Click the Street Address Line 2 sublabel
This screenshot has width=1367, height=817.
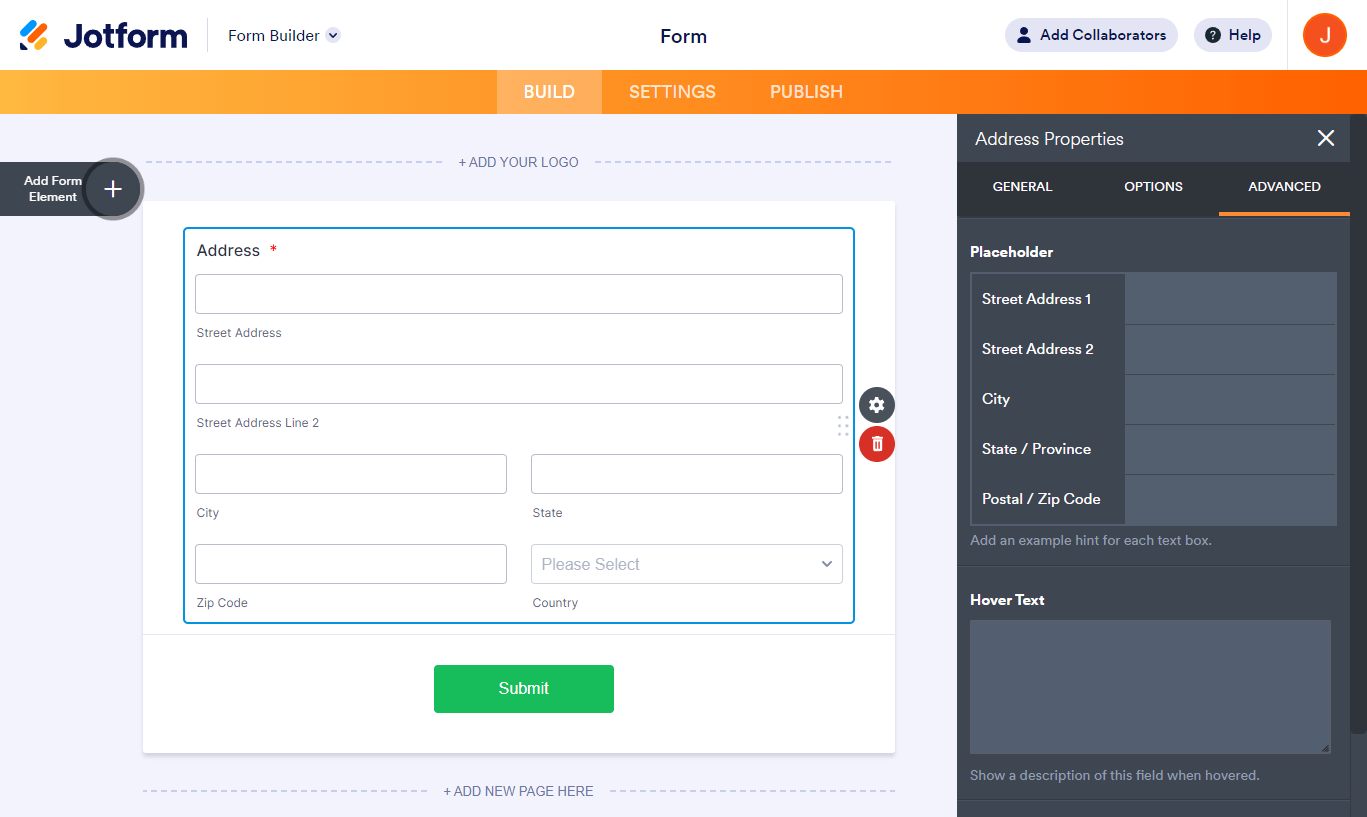258,423
